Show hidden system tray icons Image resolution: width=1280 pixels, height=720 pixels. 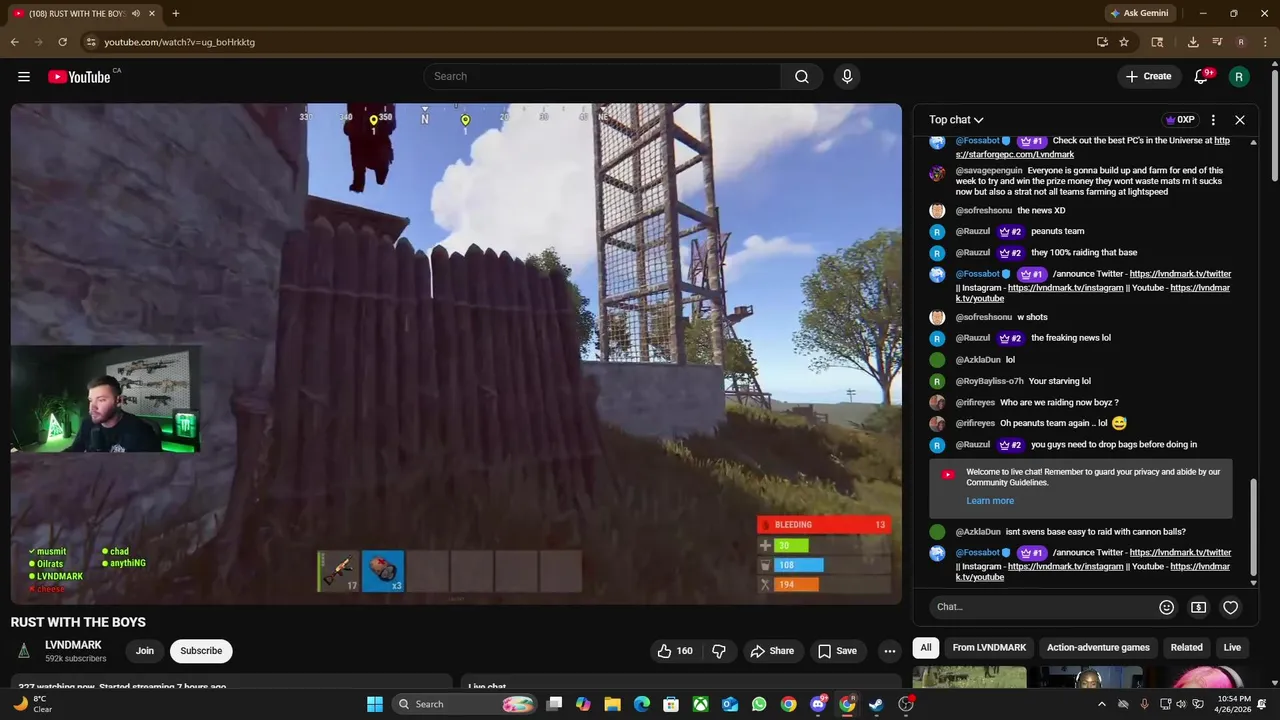click(1102, 704)
